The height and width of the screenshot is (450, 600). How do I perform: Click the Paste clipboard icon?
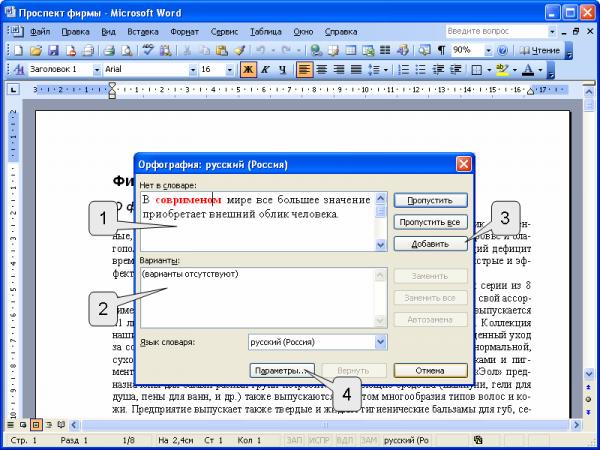click(222, 51)
